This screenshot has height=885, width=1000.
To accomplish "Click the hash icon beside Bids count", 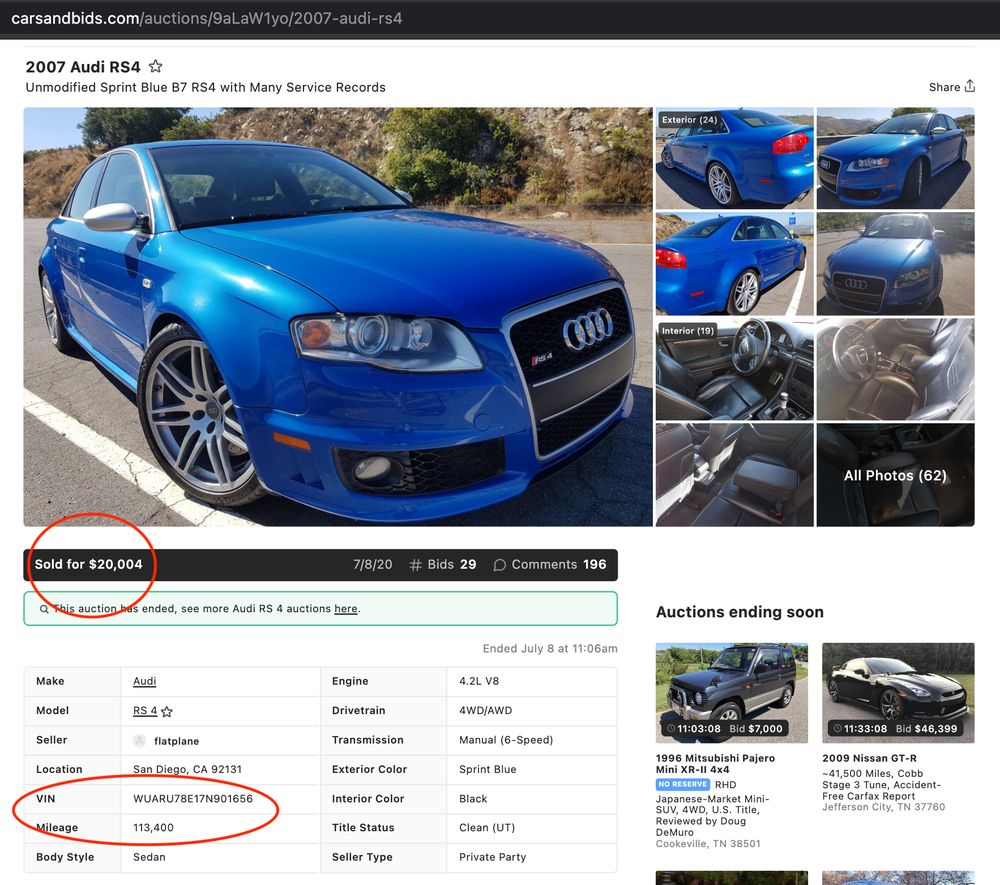I will pyautogui.click(x=415, y=565).
